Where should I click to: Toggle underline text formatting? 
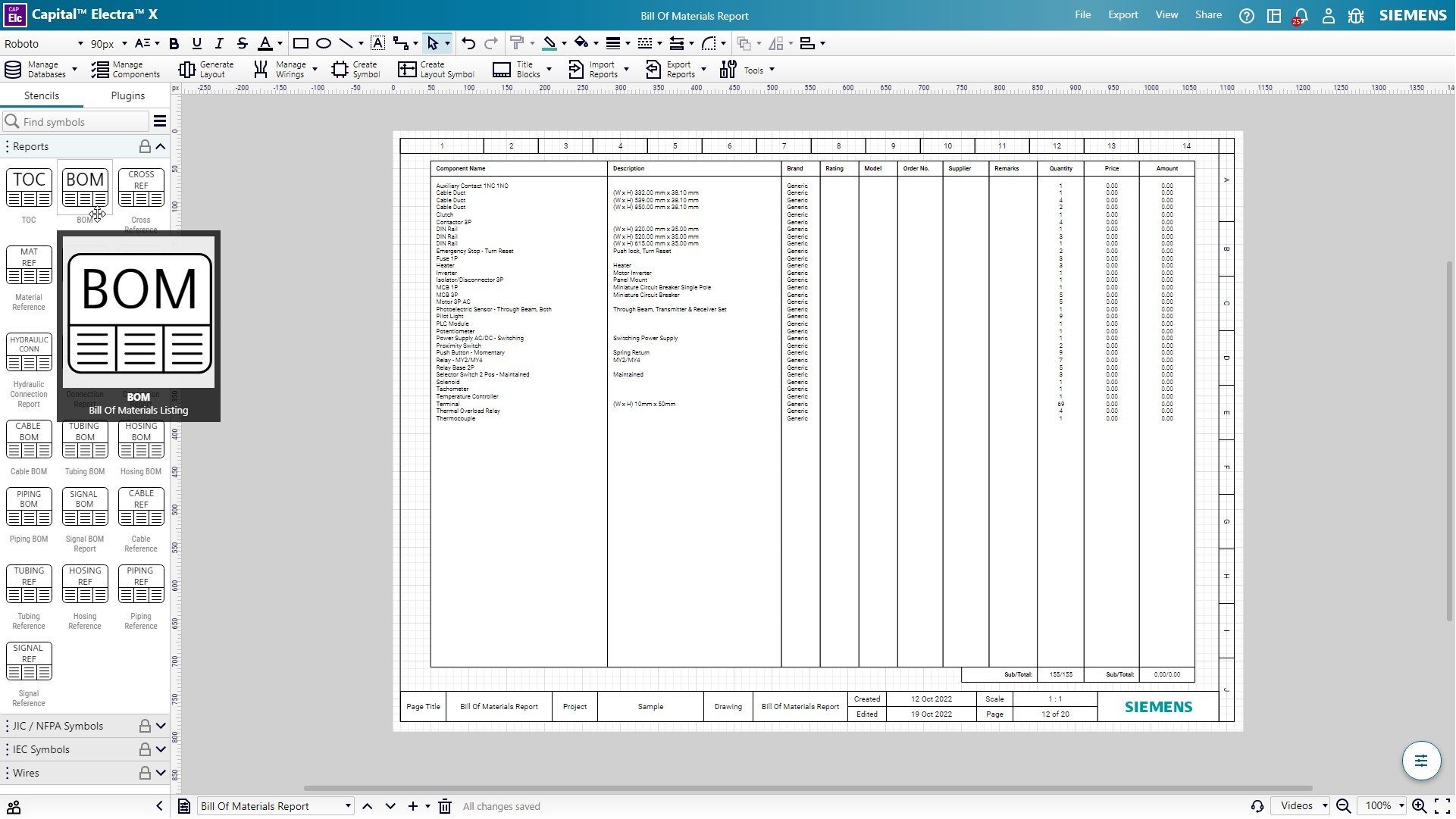[197, 44]
